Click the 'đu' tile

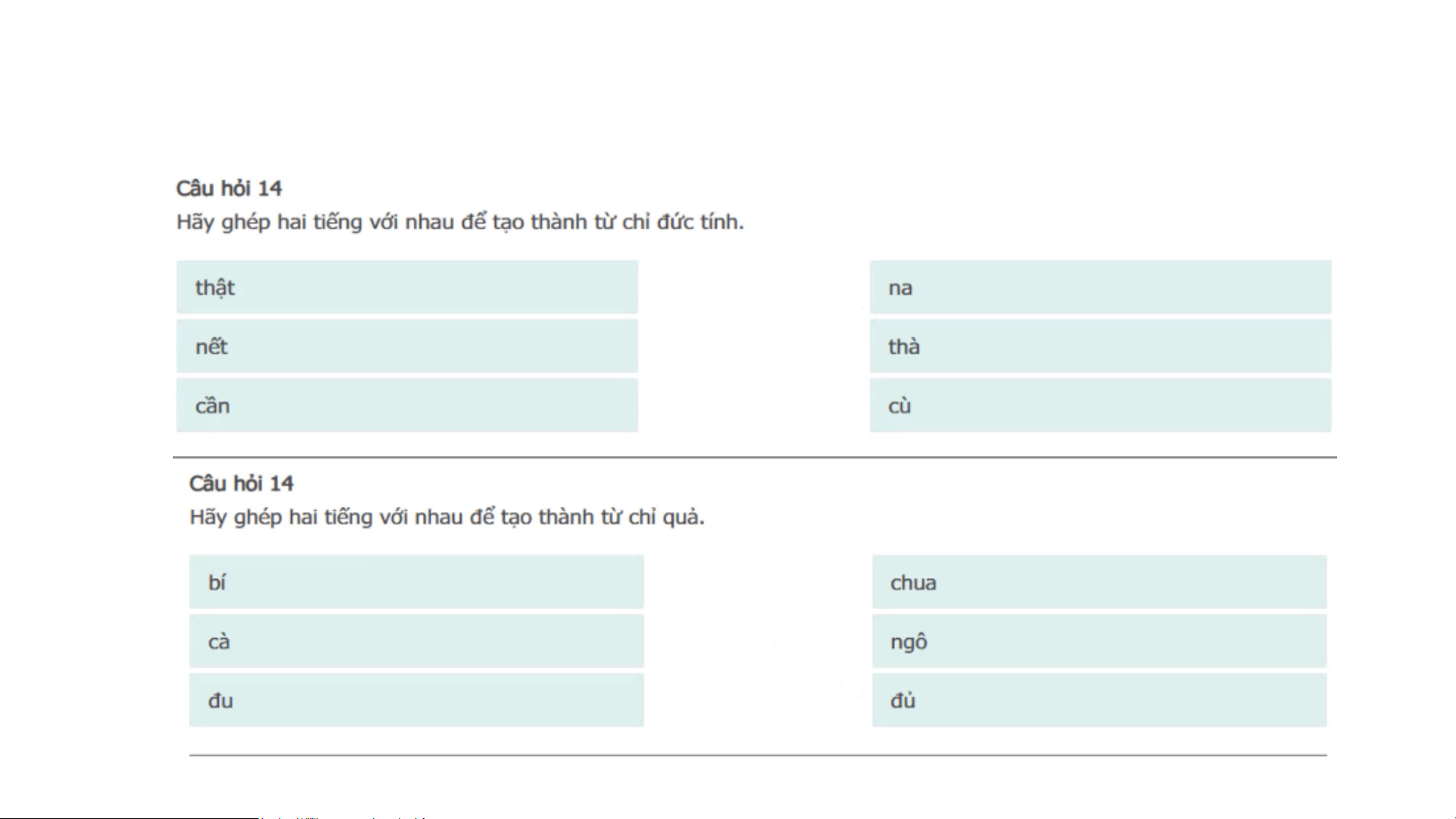[x=416, y=700]
